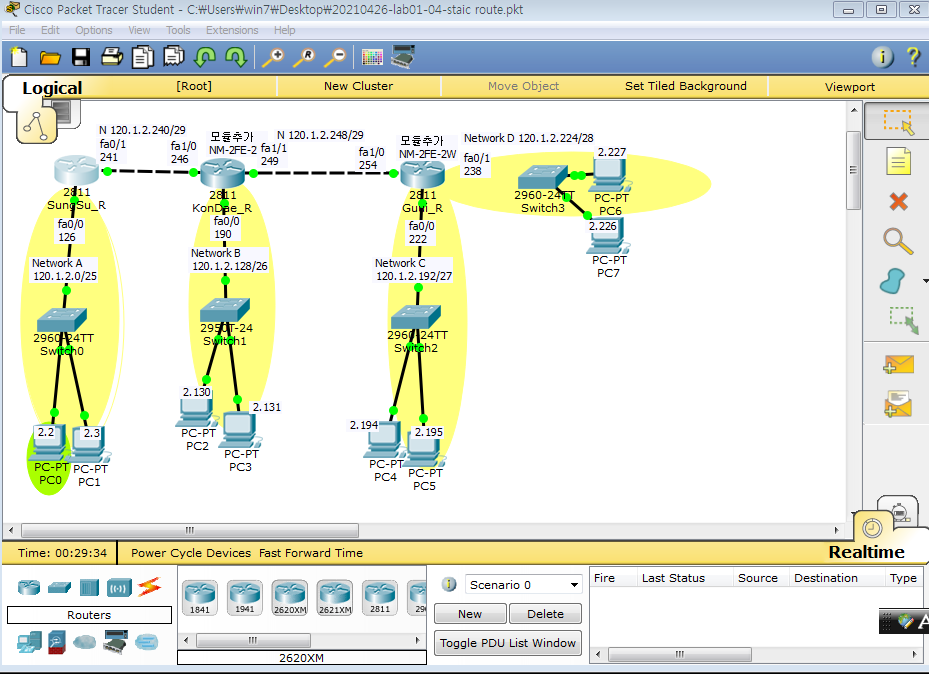
Task: Click the device model list right scroll arrow
Action: pyautogui.click(x=417, y=640)
